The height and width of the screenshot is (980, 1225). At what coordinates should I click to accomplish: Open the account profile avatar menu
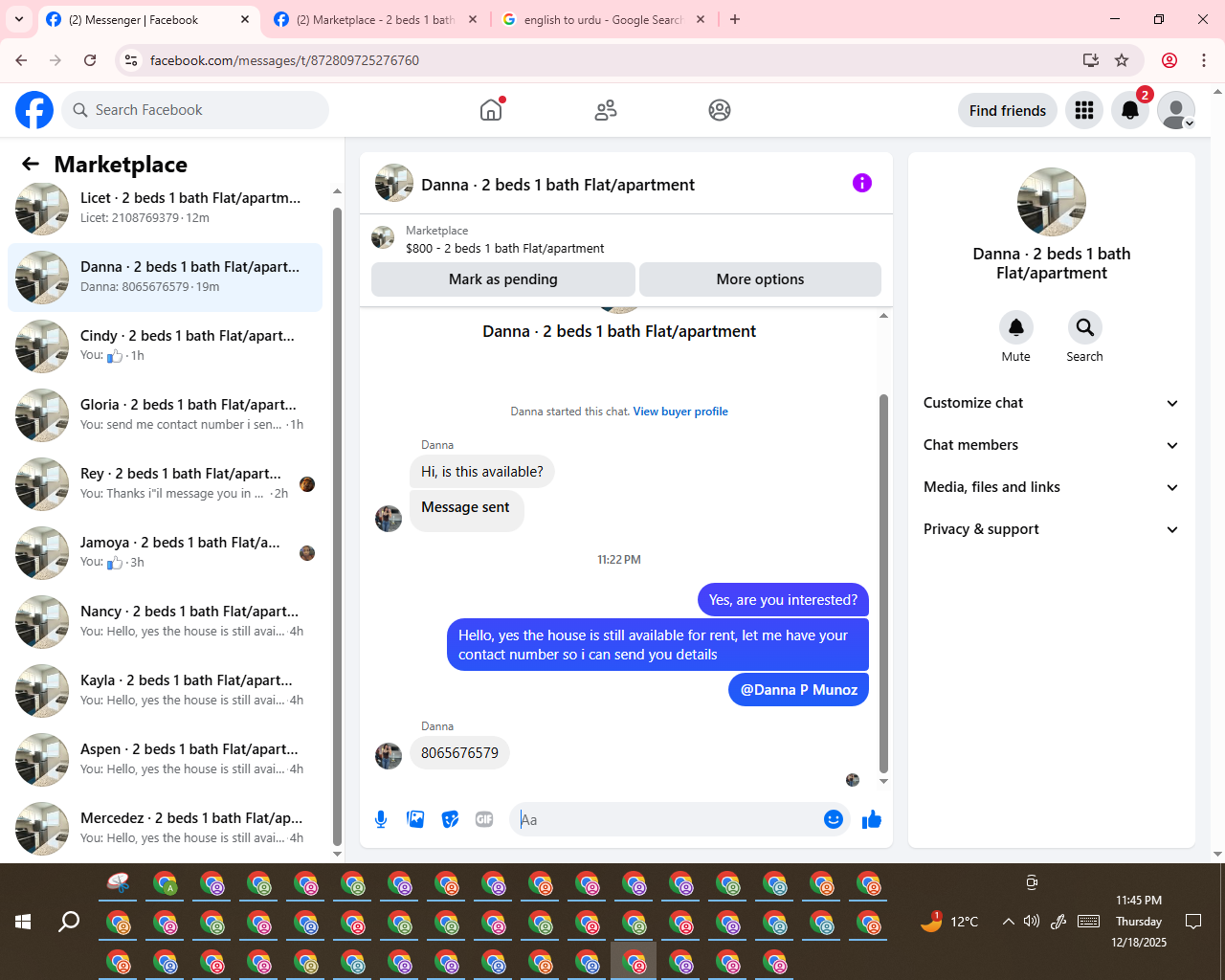tap(1176, 110)
